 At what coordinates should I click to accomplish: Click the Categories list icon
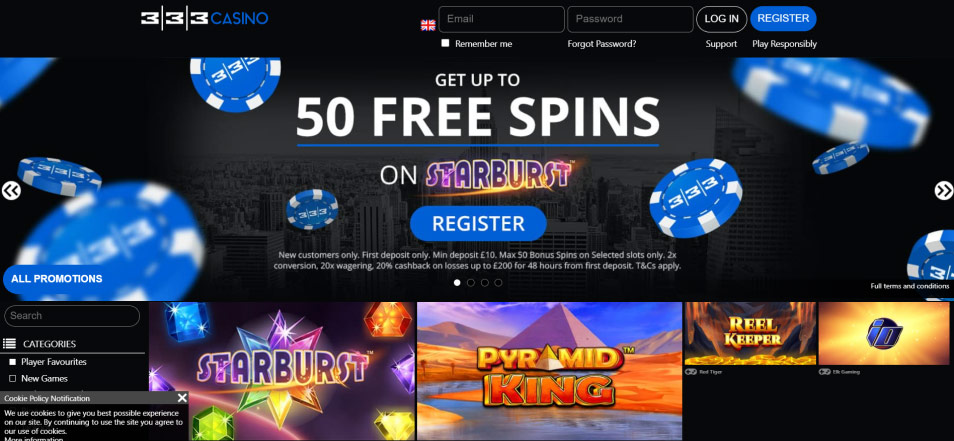pyautogui.click(x=9, y=344)
